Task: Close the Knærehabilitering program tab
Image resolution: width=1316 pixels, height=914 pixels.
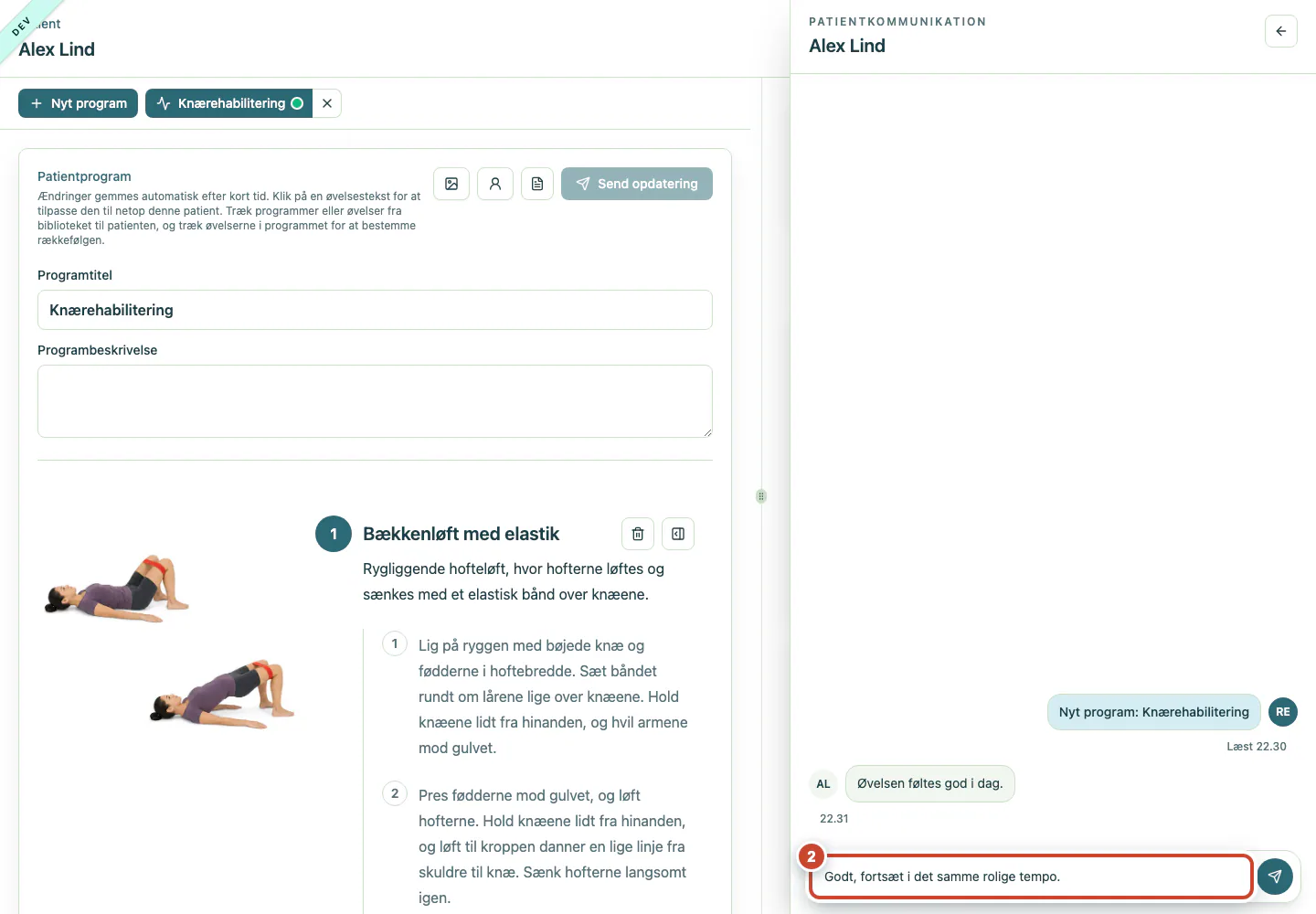Action: tap(327, 103)
